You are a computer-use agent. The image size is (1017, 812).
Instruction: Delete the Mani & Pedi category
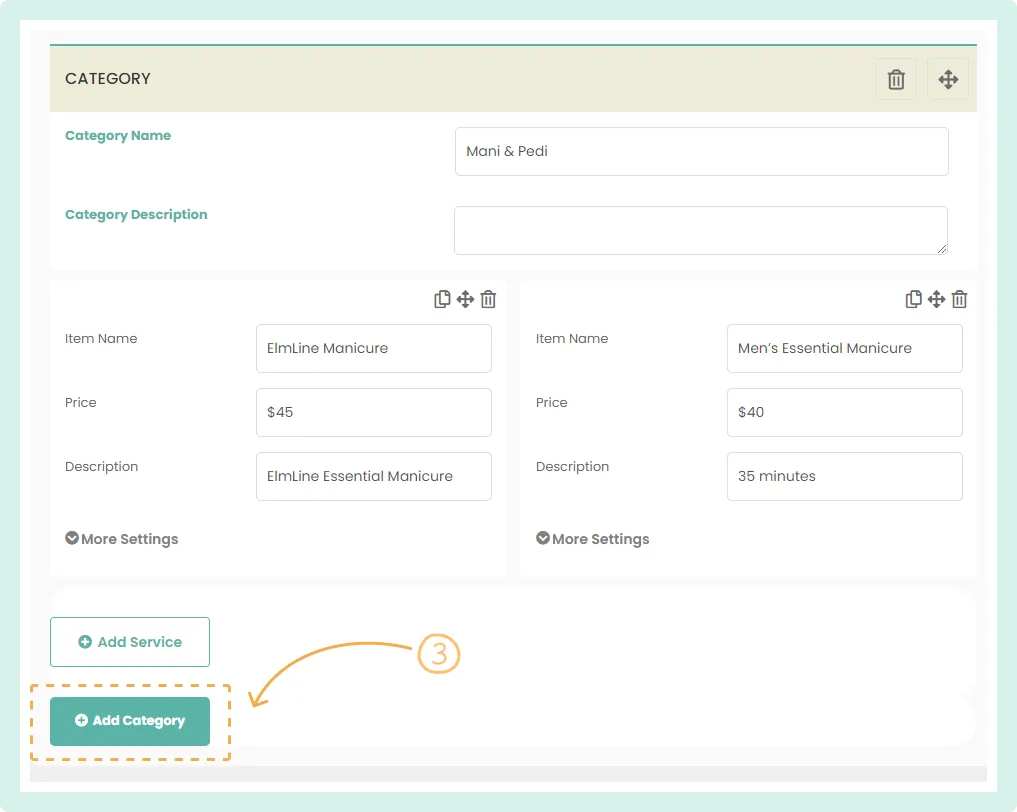pyautogui.click(x=896, y=79)
